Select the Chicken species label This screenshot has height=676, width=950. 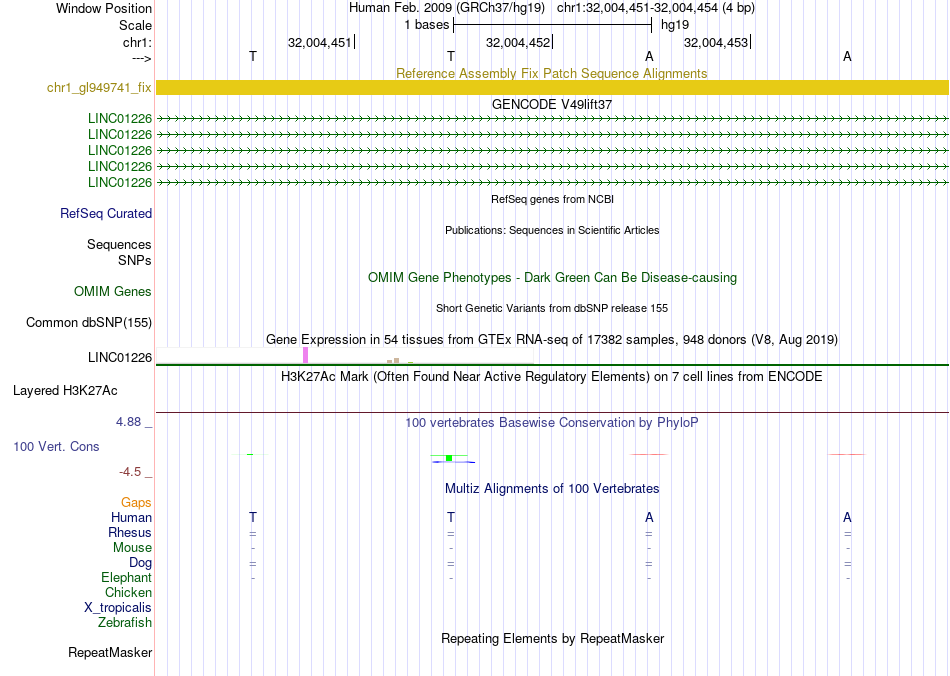click(x=128, y=592)
